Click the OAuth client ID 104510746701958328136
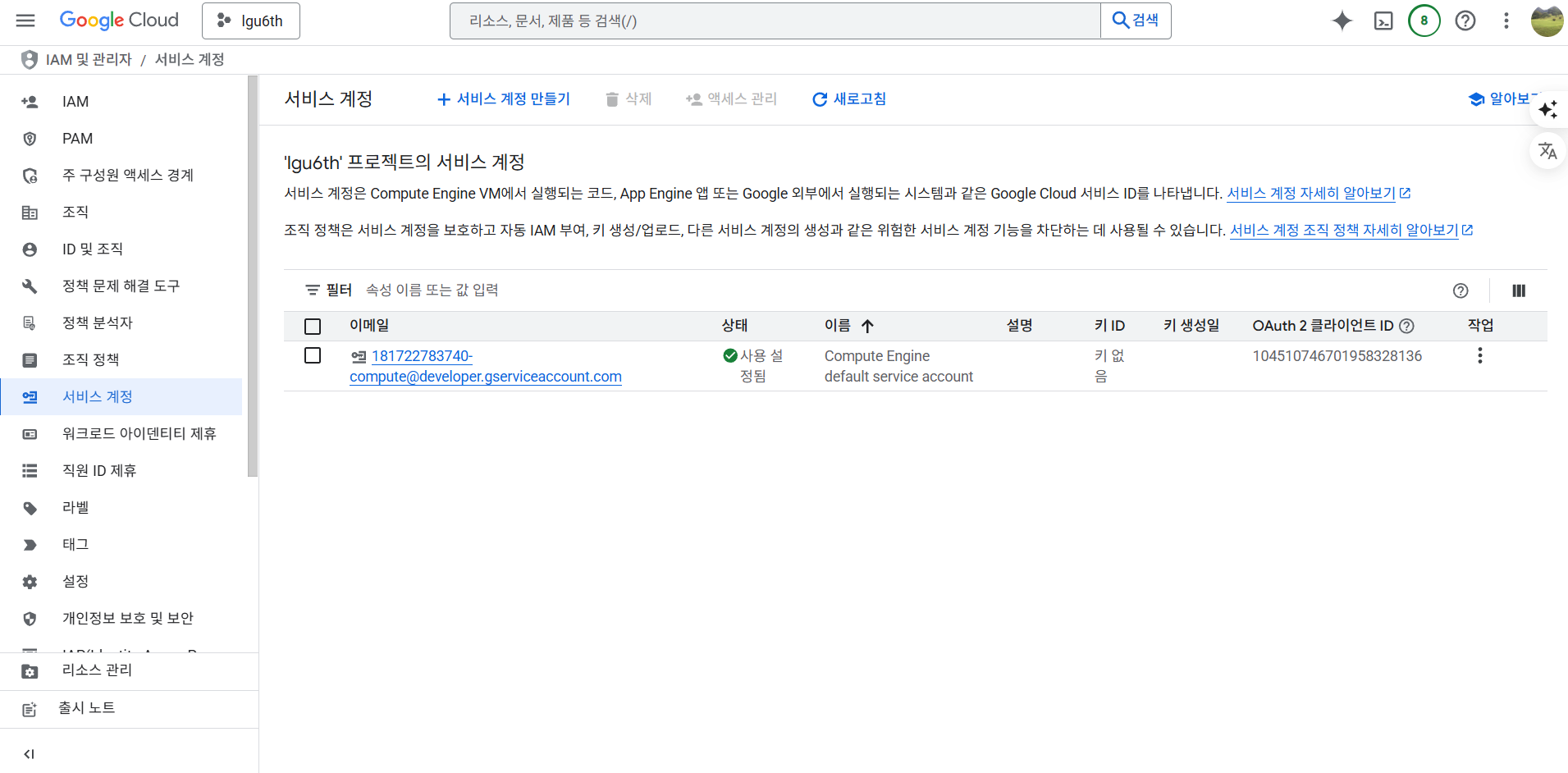 pyautogui.click(x=1337, y=356)
